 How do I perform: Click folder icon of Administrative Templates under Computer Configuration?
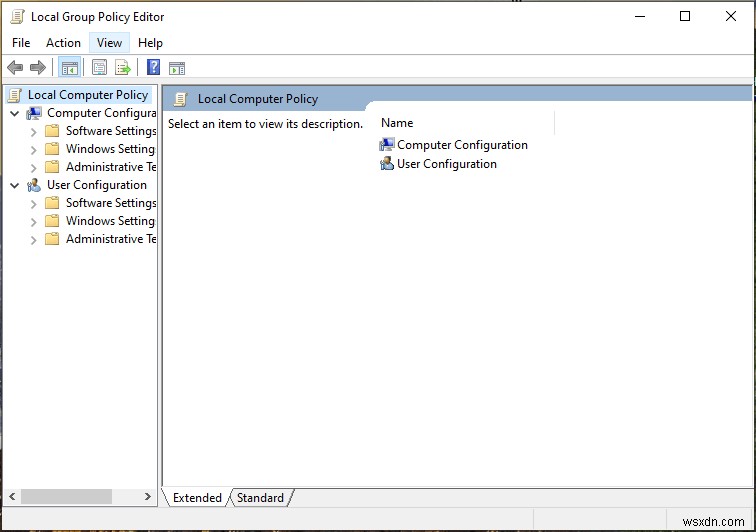pyautogui.click(x=52, y=167)
